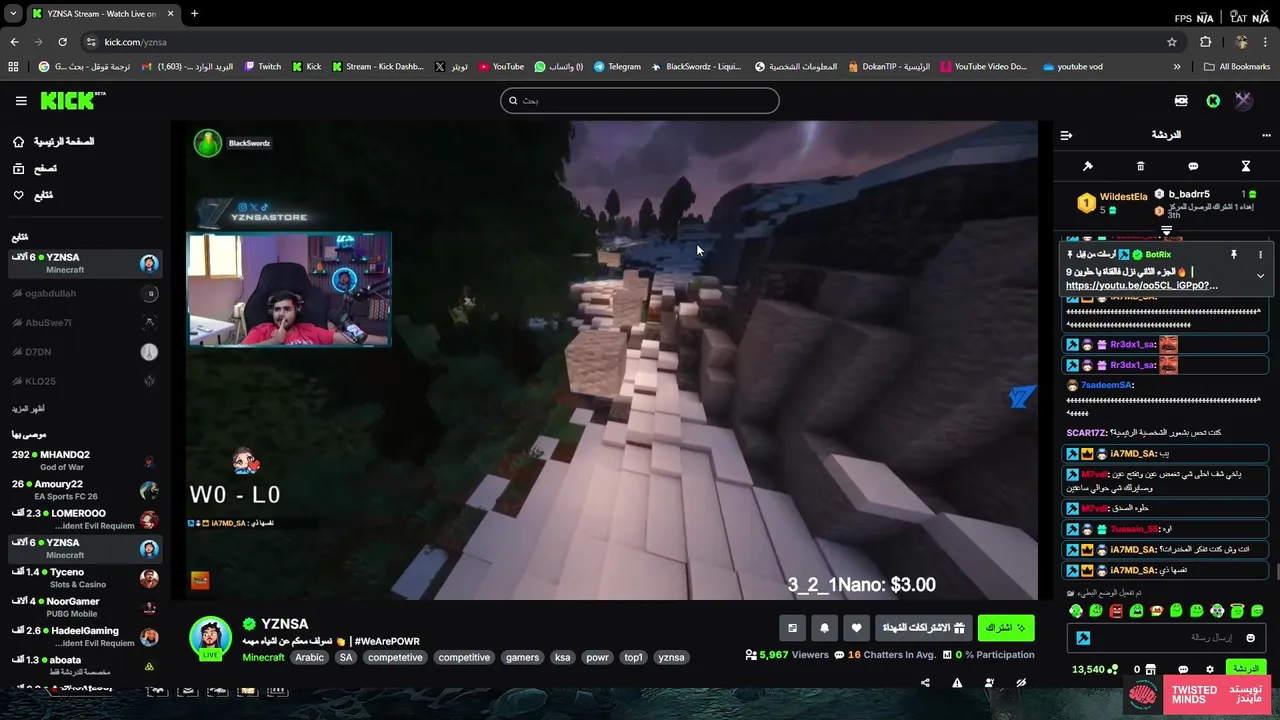Click the green Kick profile icon in header
The height and width of the screenshot is (720, 1280).
1213,101
